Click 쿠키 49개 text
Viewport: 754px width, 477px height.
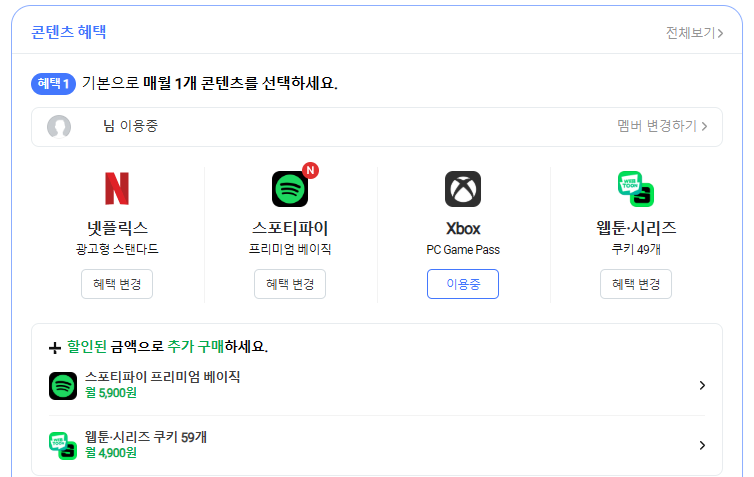pos(636,249)
